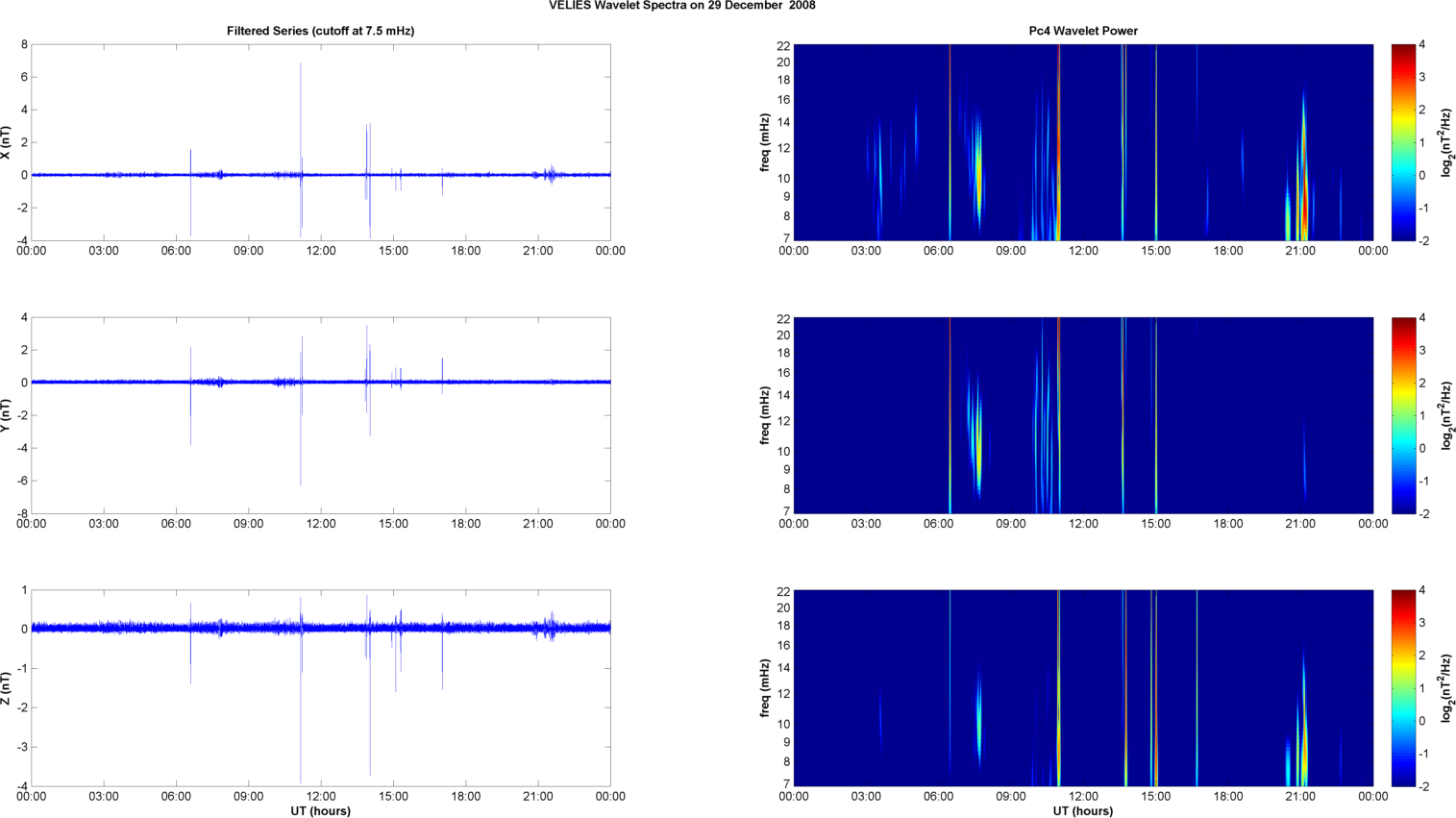This screenshot has width=1456, height=818.
Task: Click UT (hours) label under Z series plot
Action: tap(320, 811)
